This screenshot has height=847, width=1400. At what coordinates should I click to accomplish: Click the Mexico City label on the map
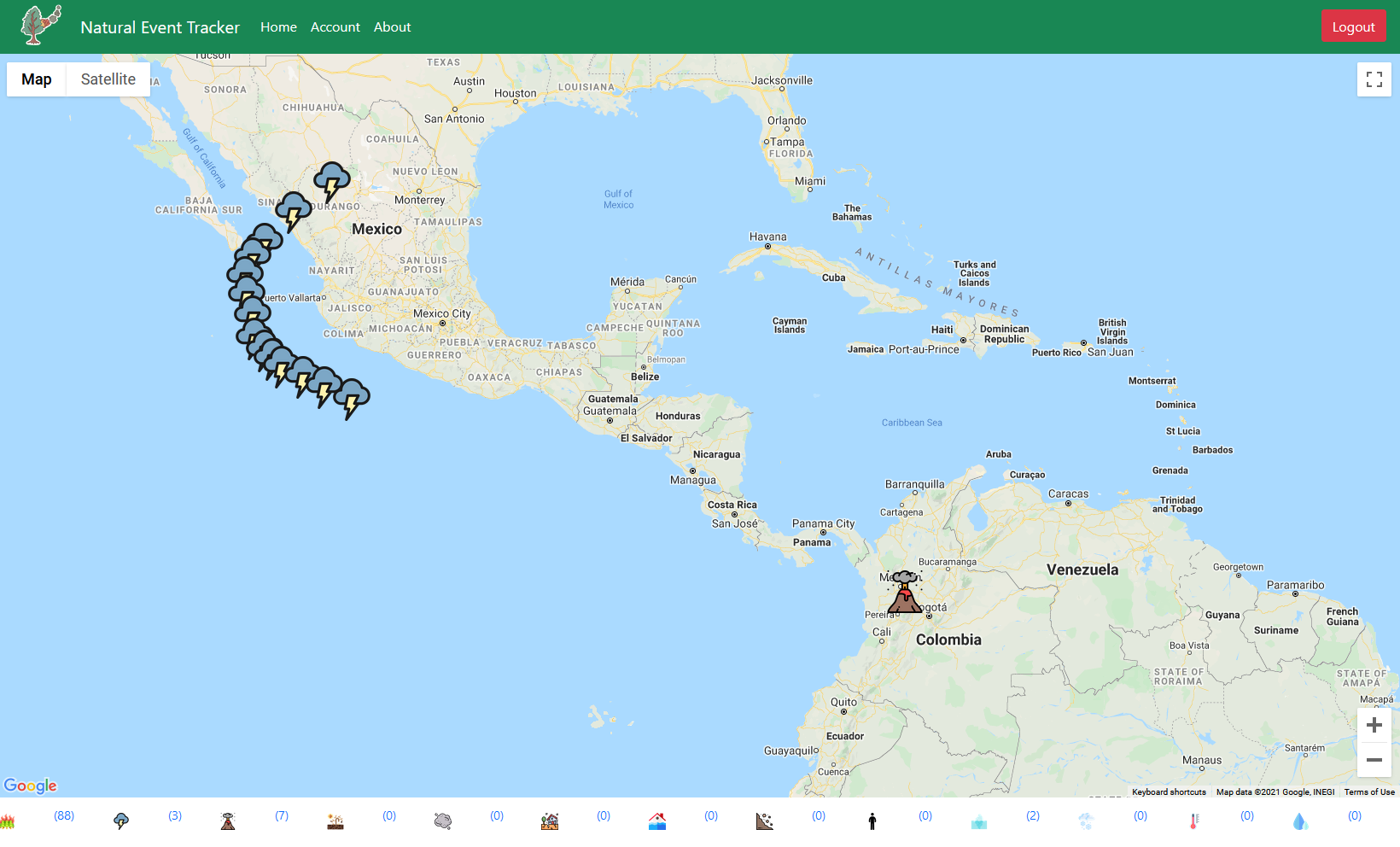click(x=442, y=313)
